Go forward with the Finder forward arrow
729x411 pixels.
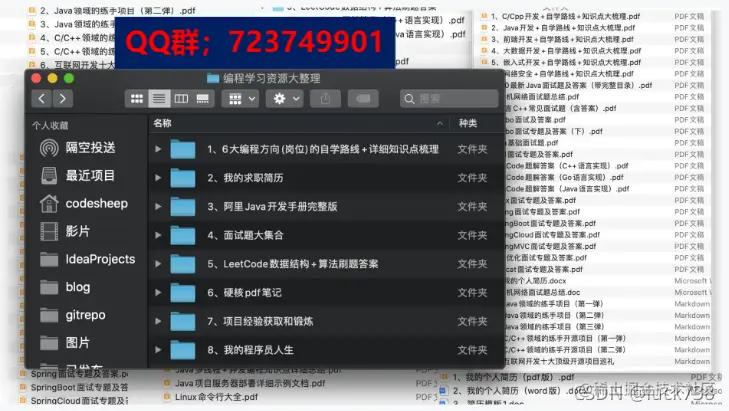click(x=63, y=99)
